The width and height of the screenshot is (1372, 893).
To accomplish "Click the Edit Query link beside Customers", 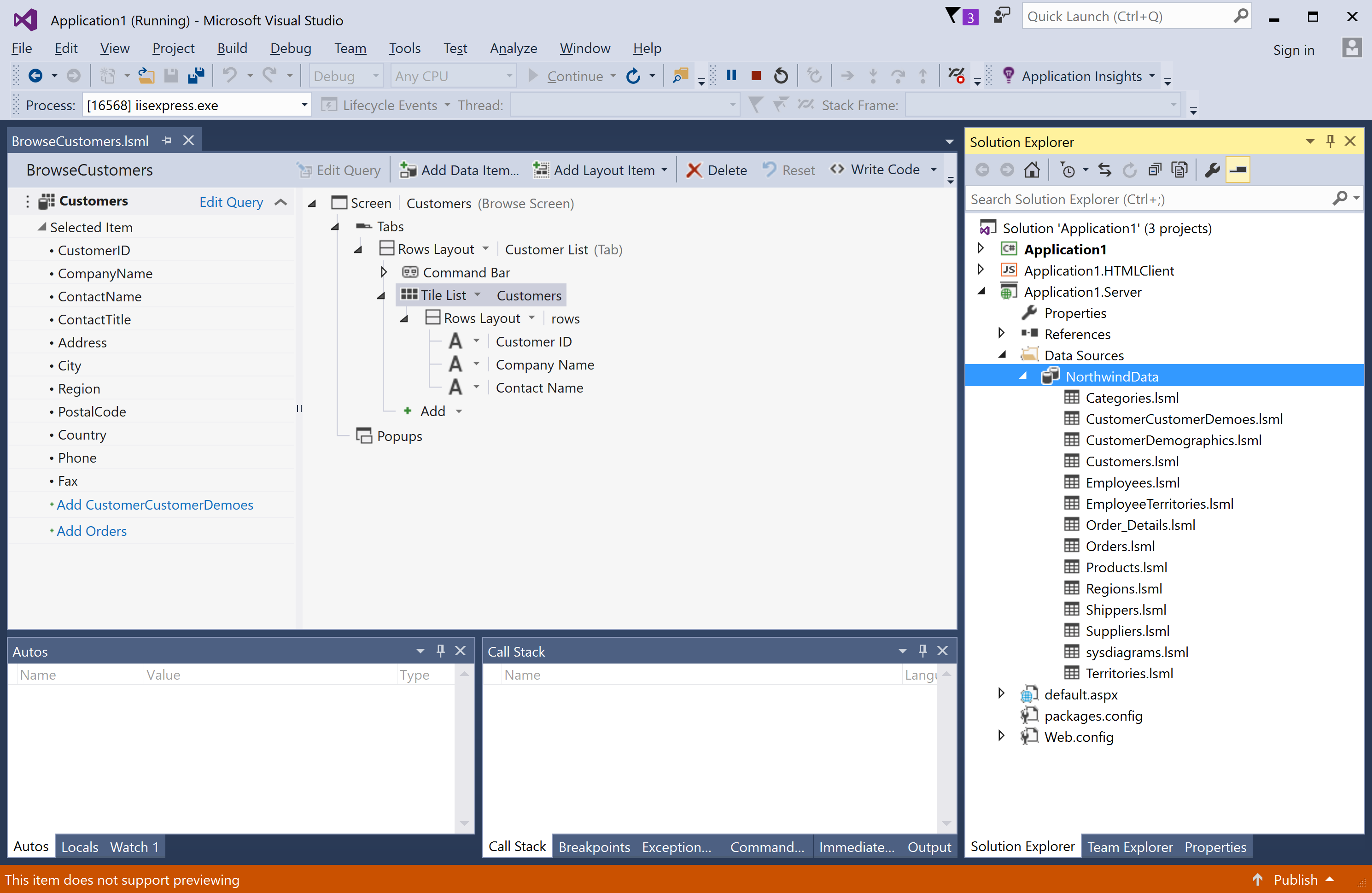I will point(231,202).
